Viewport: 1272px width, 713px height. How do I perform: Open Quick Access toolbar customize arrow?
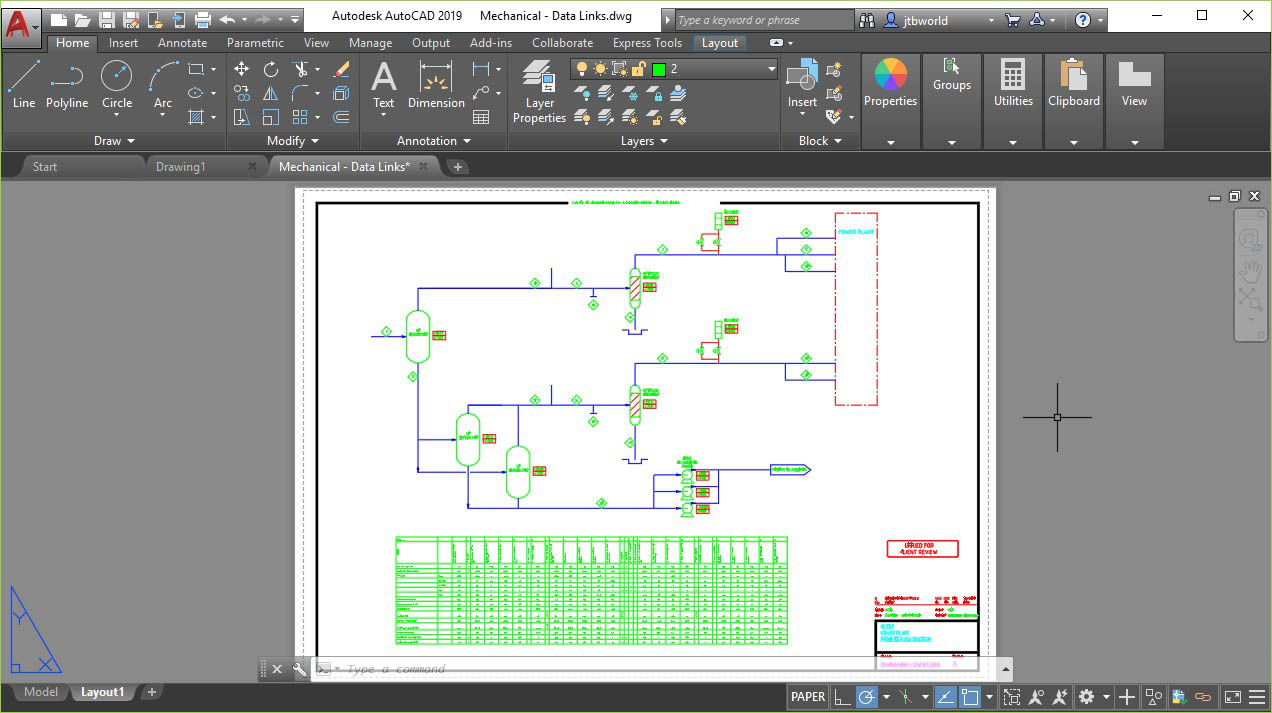296,19
